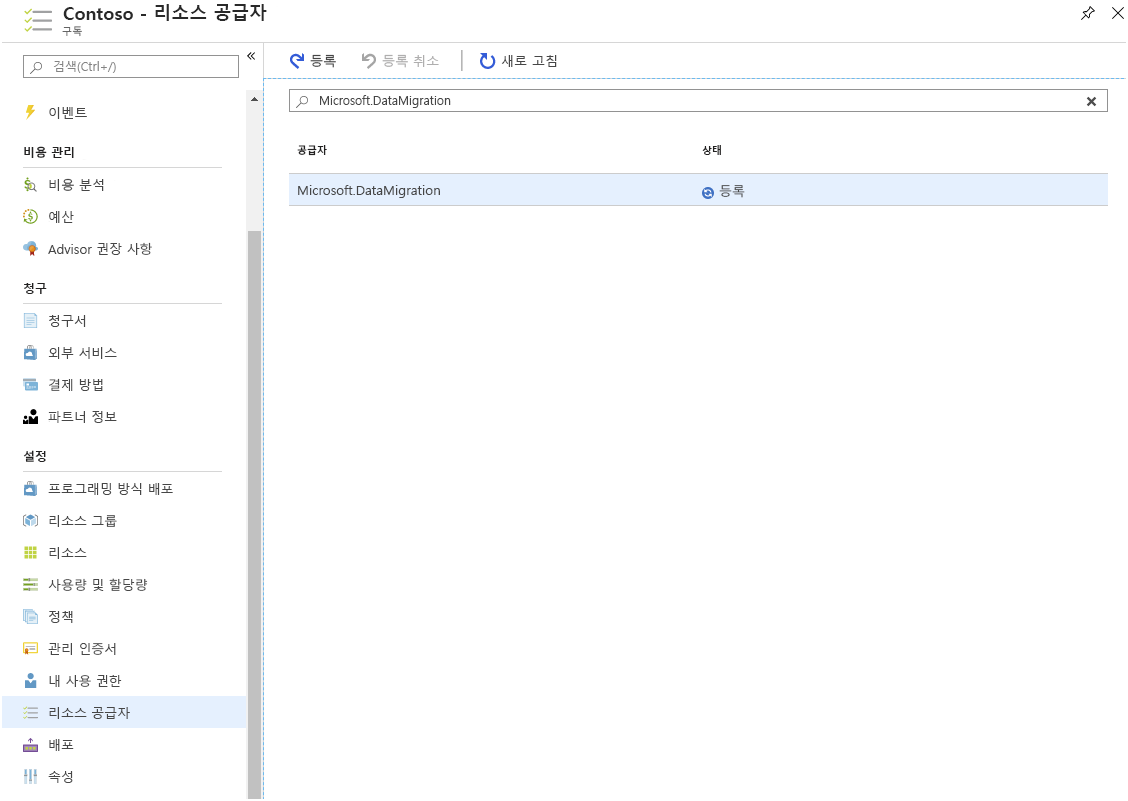Viewport: 1128px width, 801px height.
Task: Open 리소스 menu item
Action: point(68,553)
